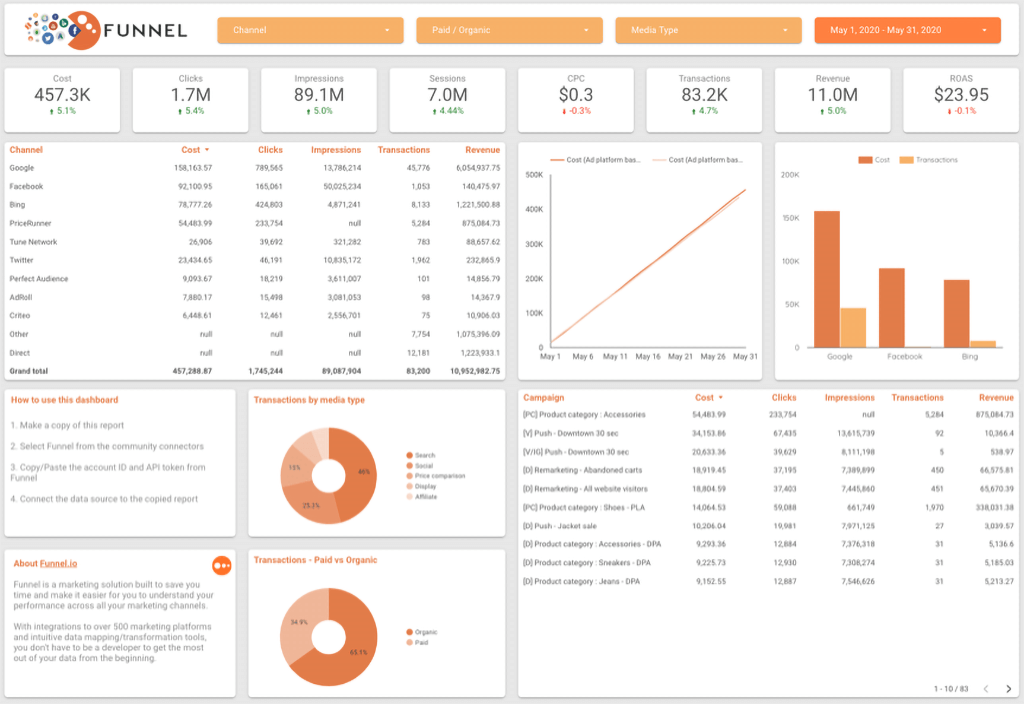Open the Funnel.io link
The image size is (1024, 704).
pos(58,564)
